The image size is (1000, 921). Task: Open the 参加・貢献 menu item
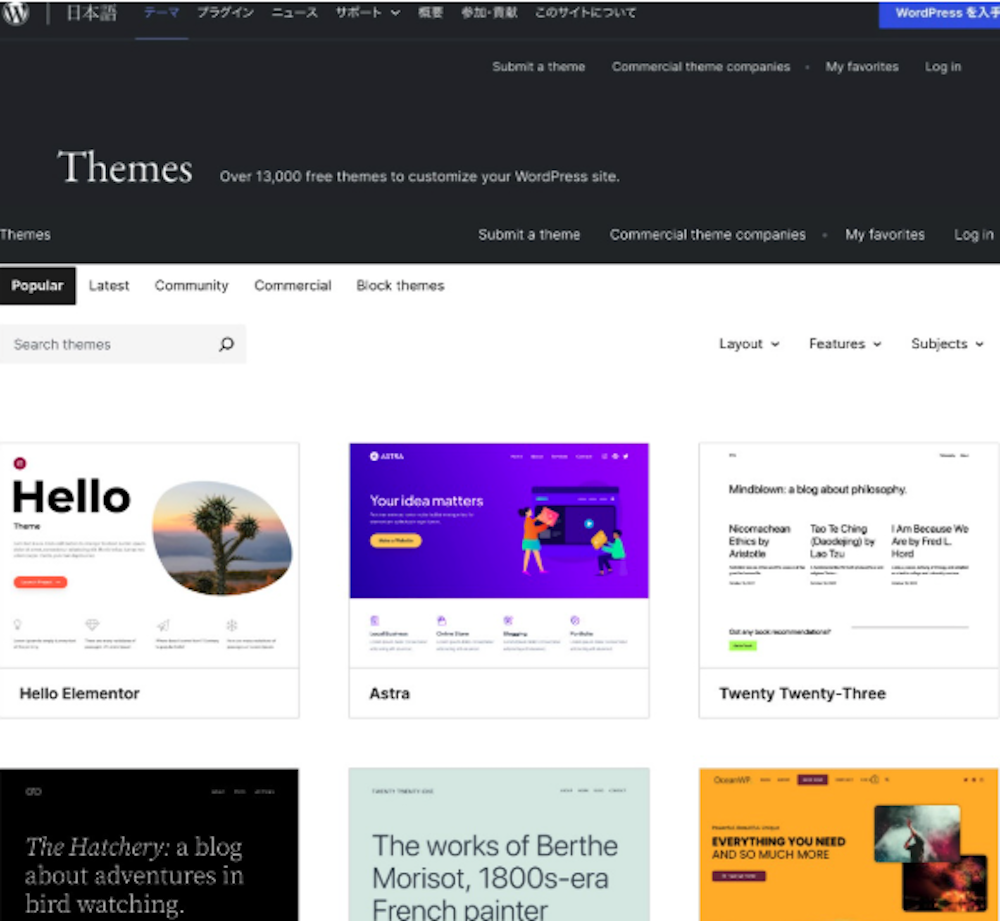coord(489,13)
